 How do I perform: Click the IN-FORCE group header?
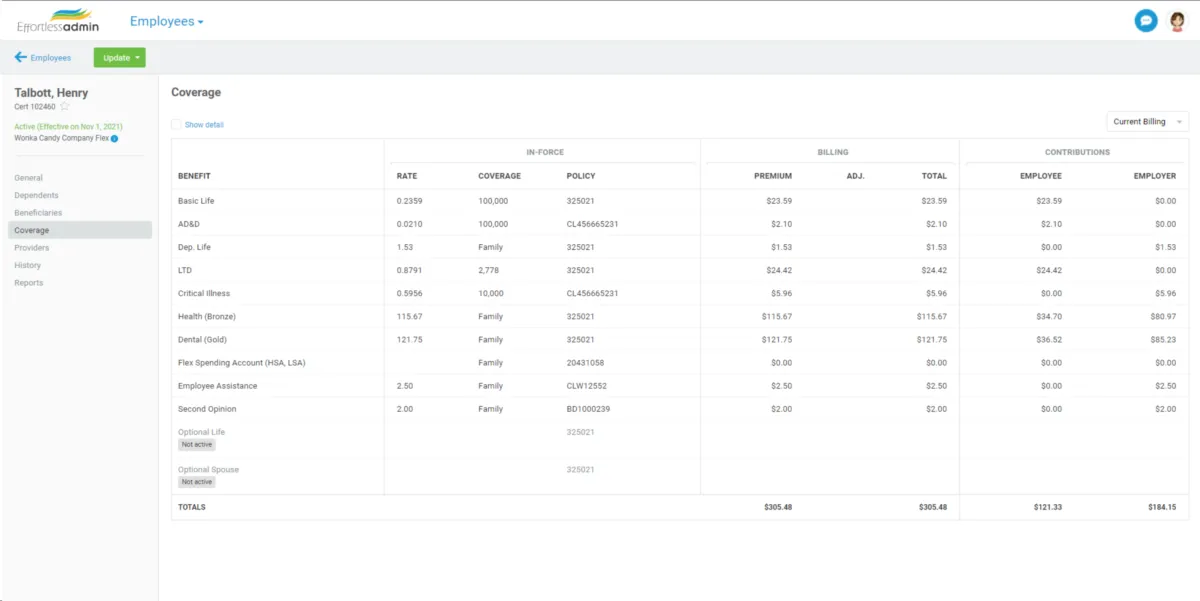click(x=545, y=152)
